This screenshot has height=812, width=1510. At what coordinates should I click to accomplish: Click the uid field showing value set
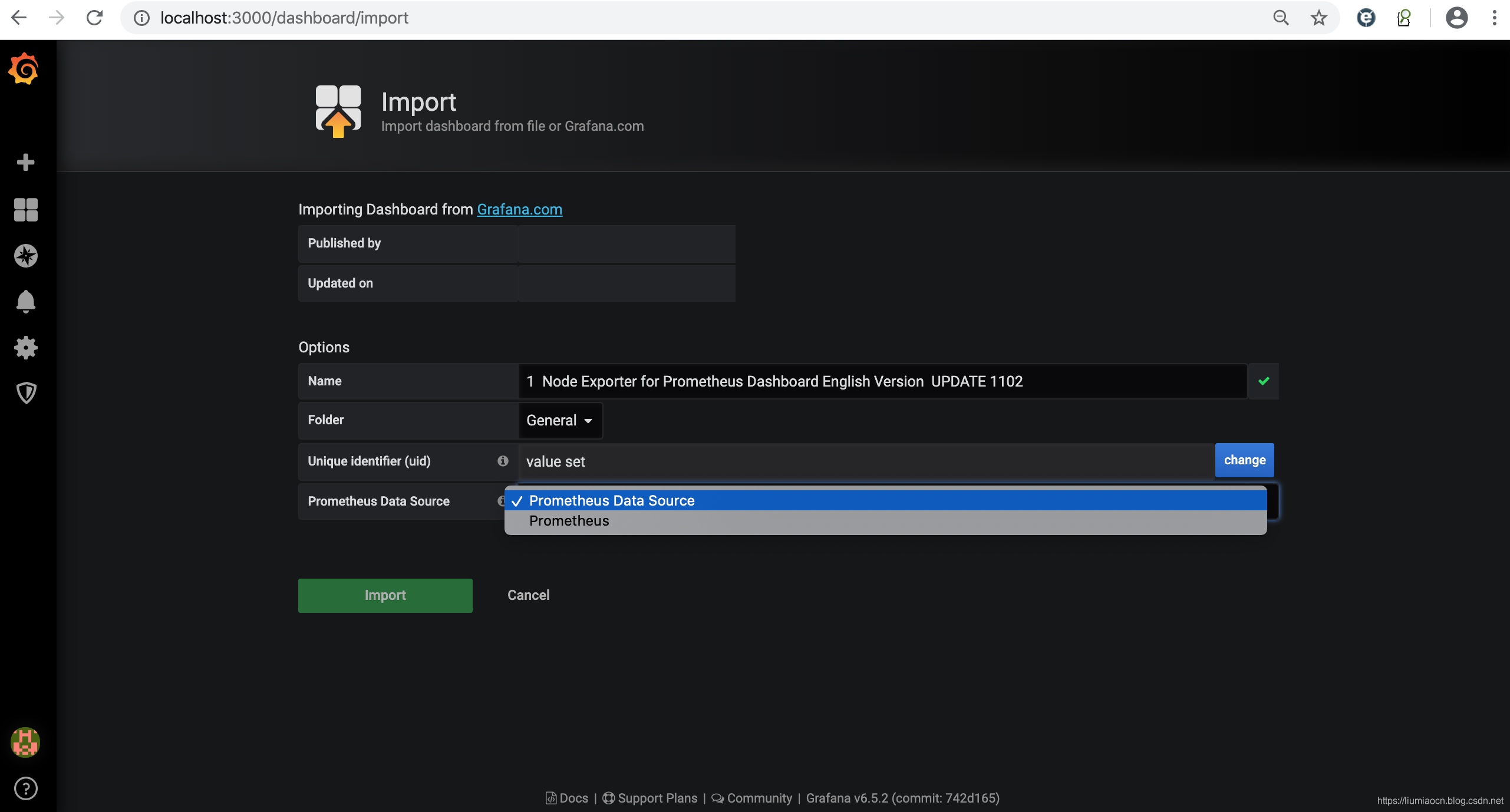(866, 461)
